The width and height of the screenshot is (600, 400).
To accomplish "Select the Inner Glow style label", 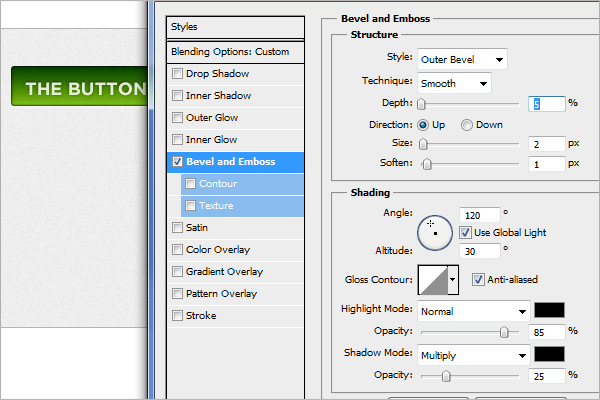I will pyautogui.click(x=212, y=140).
